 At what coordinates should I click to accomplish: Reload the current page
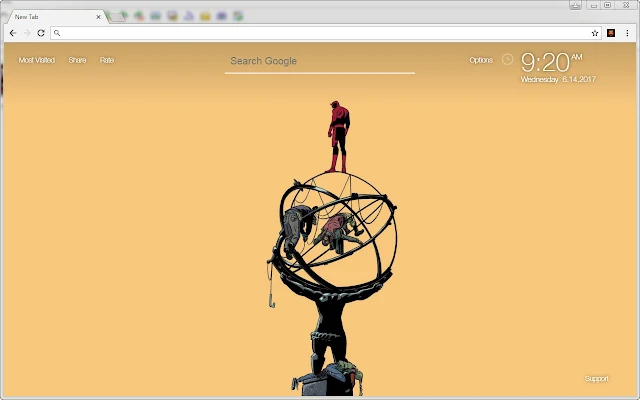(41, 33)
